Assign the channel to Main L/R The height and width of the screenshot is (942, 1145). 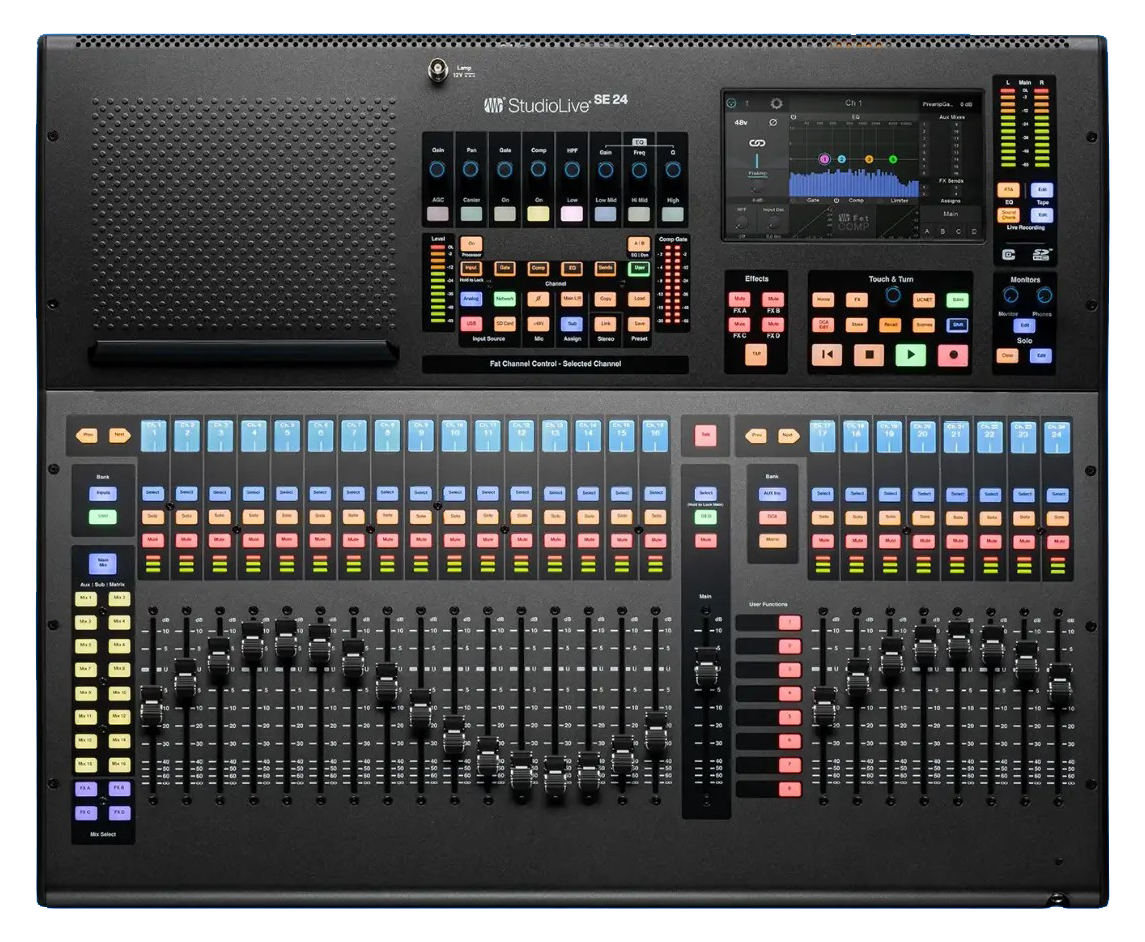(572, 299)
